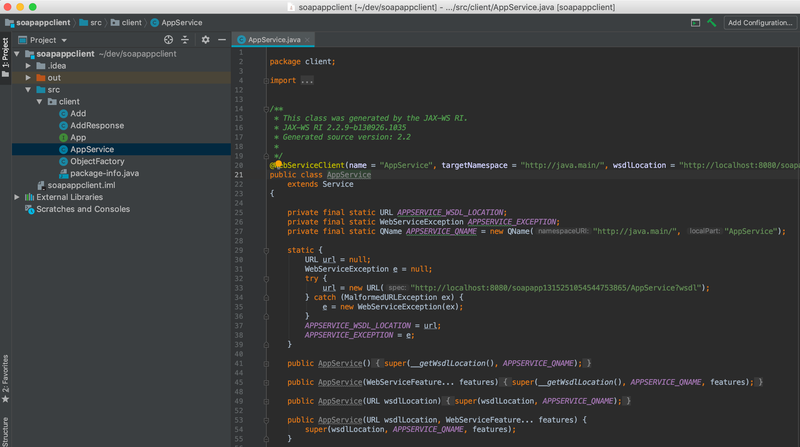Open Project panel settings gear
800x447 pixels.
[205, 40]
